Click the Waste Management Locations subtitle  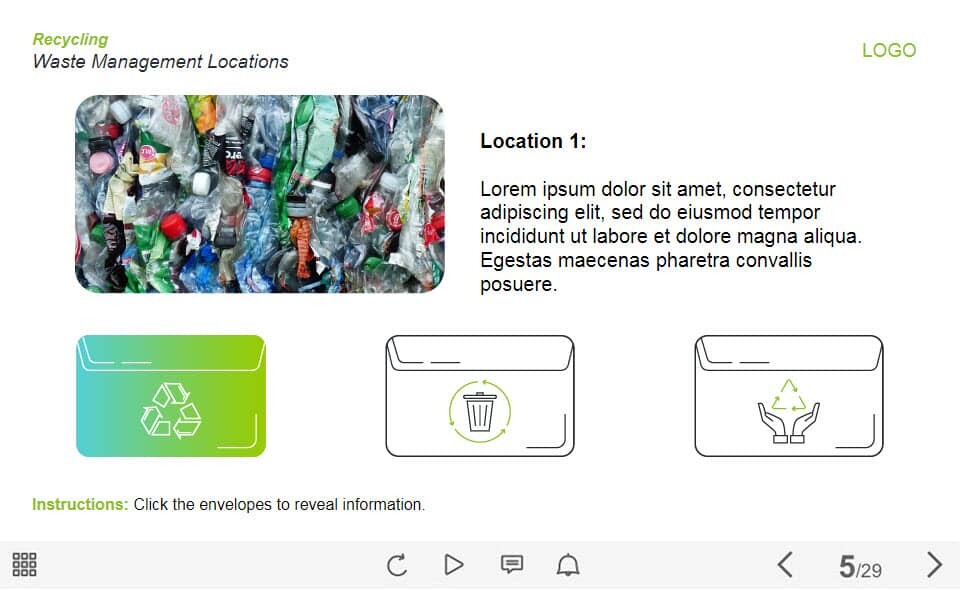point(160,62)
